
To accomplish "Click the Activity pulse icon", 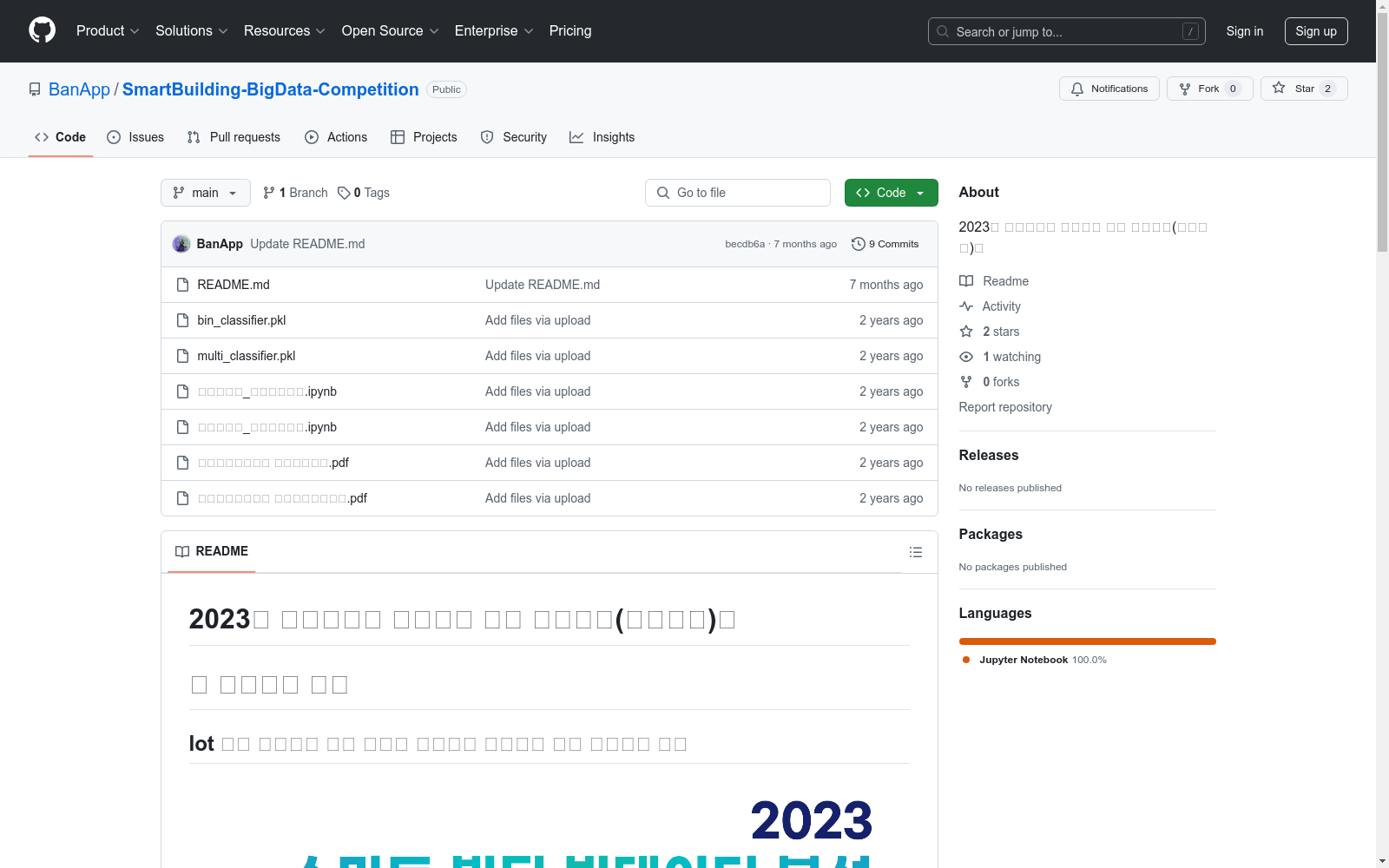I will pyautogui.click(x=966, y=306).
